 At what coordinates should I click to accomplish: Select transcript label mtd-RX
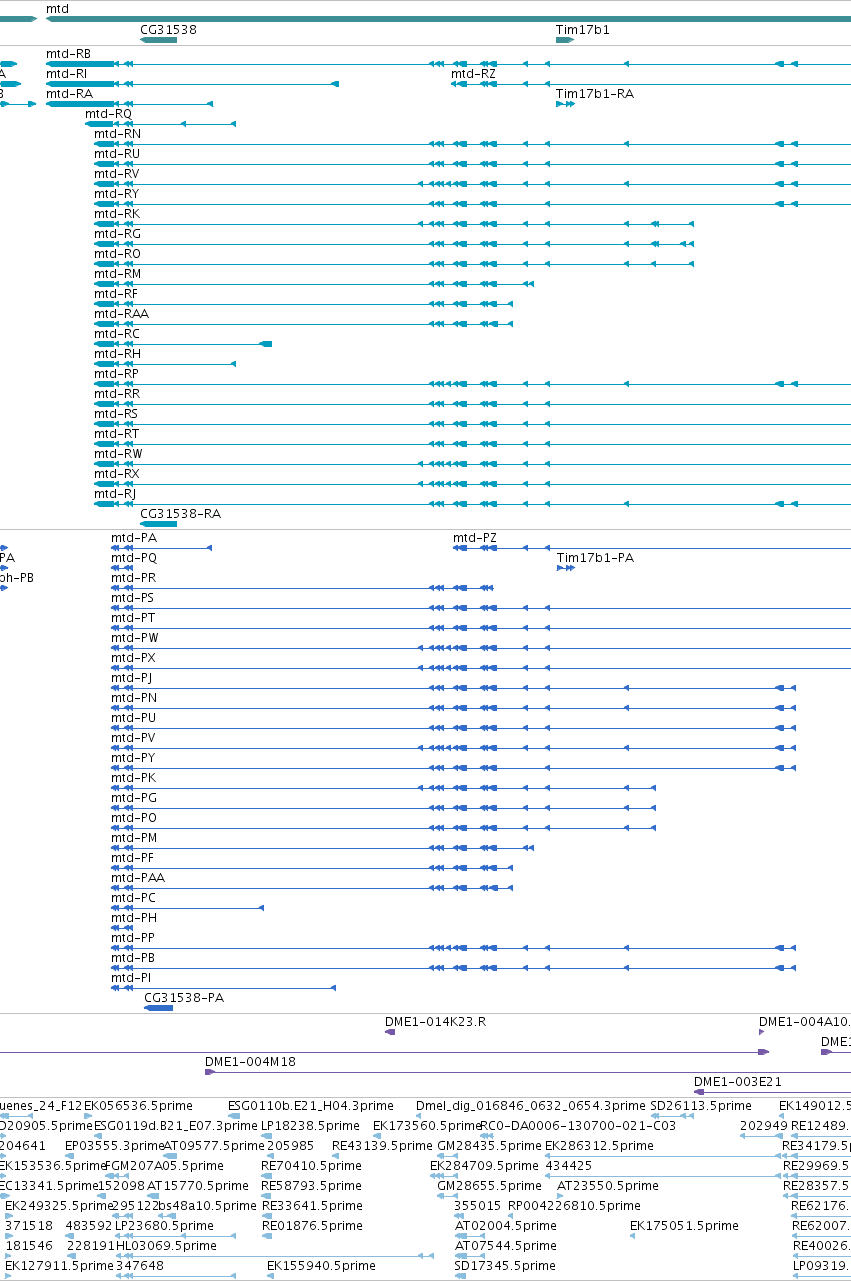pyautogui.click(x=117, y=473)
